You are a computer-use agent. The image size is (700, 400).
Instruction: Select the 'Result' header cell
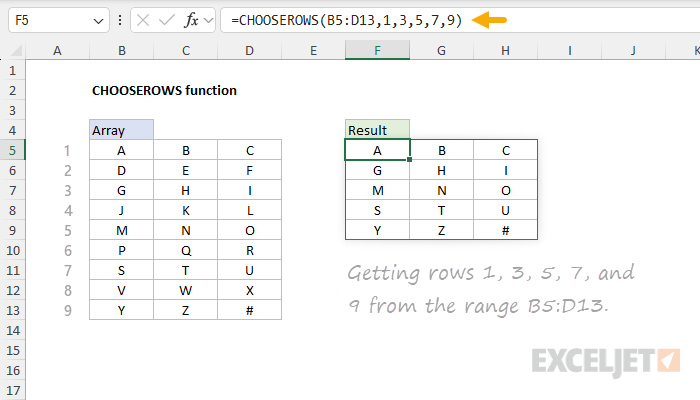[377, 130]
